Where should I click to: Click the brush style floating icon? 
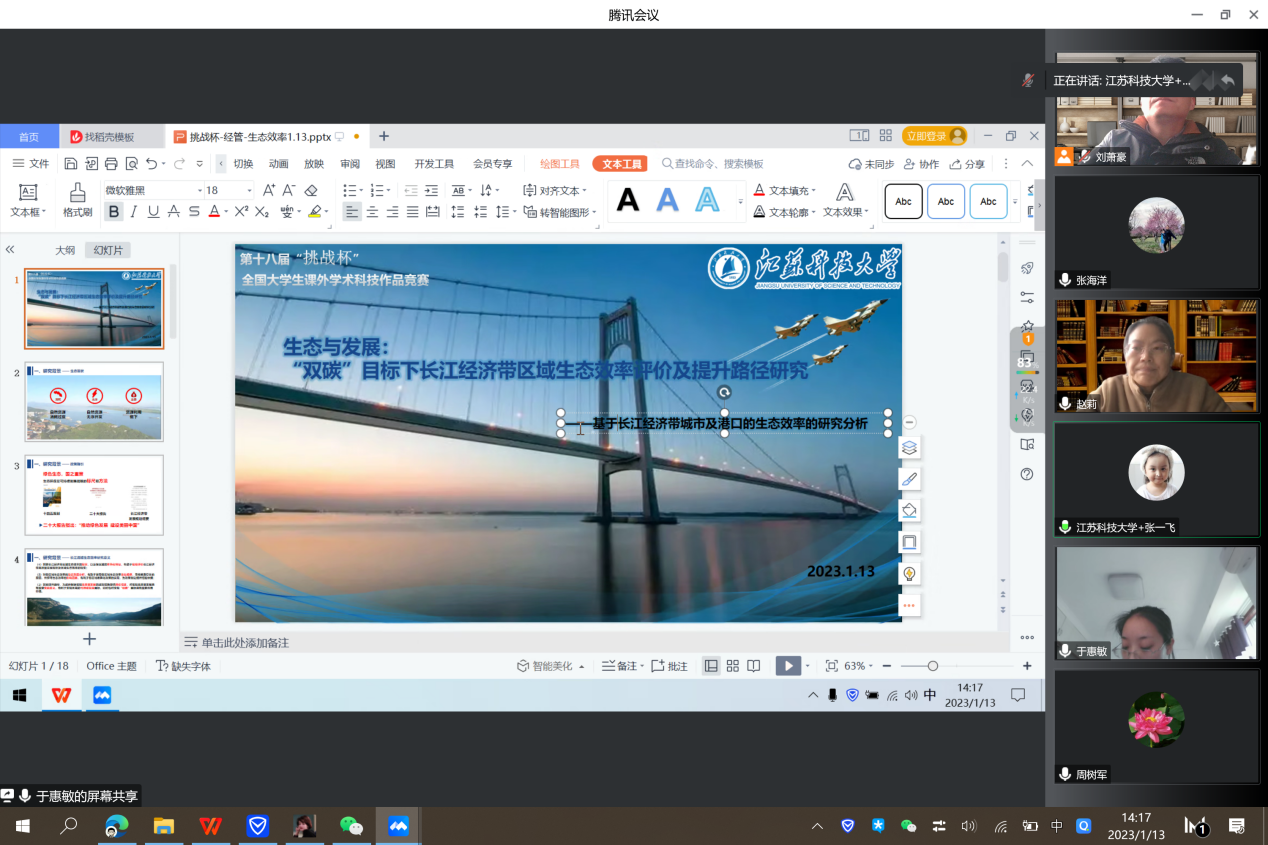tap(909, 479)
